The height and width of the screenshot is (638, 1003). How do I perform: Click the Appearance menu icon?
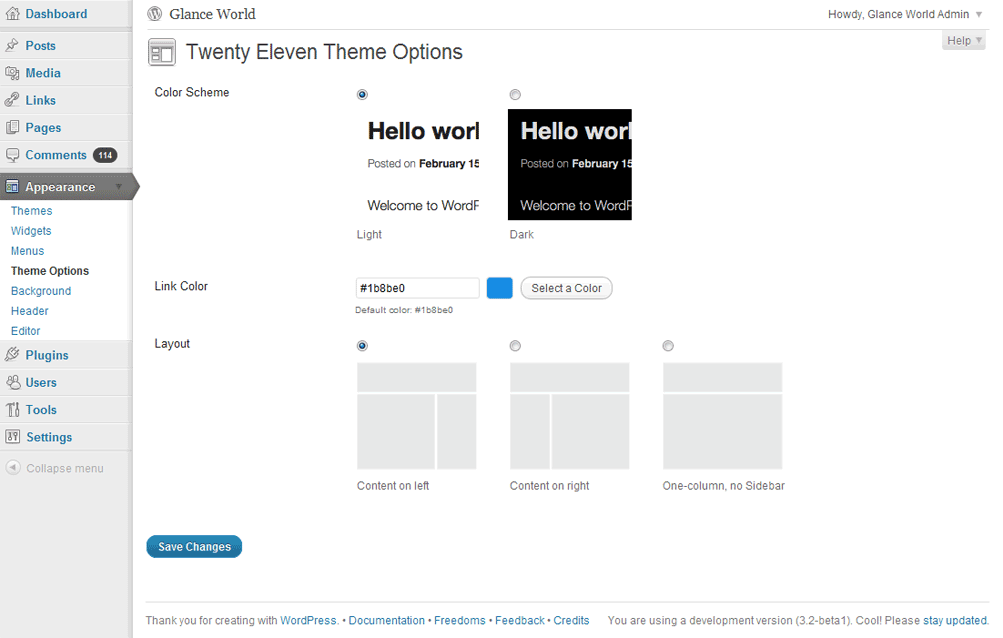pyautogui.click(x=12, y=187)
